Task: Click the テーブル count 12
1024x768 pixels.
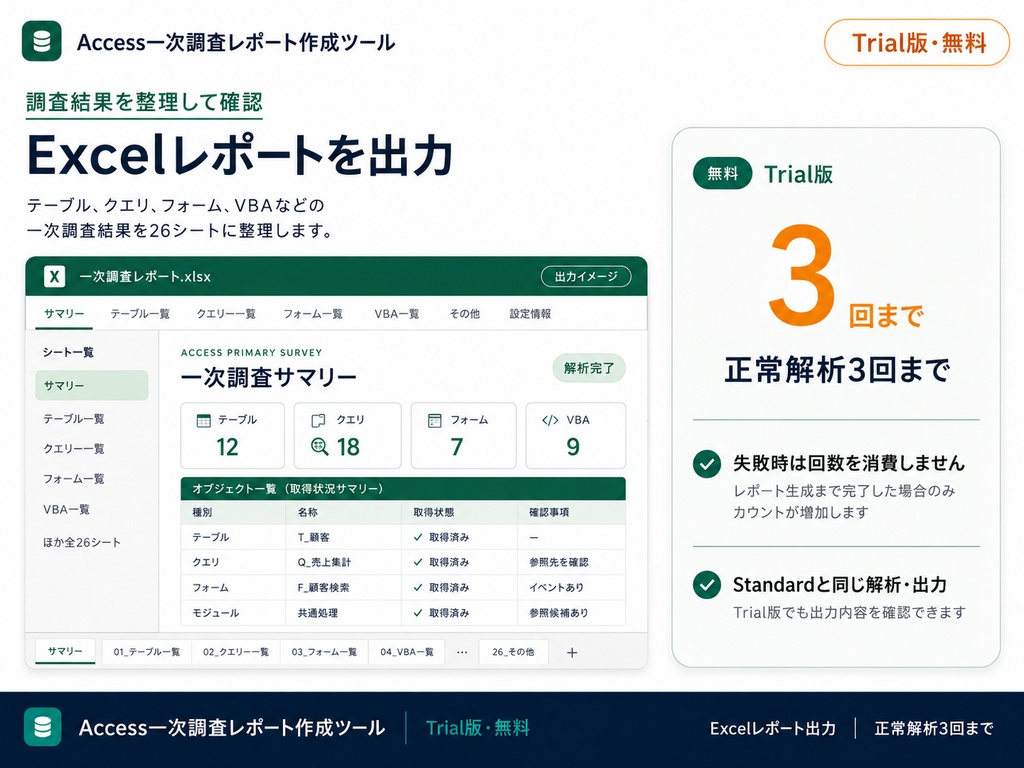Action: tap(227, 447)
